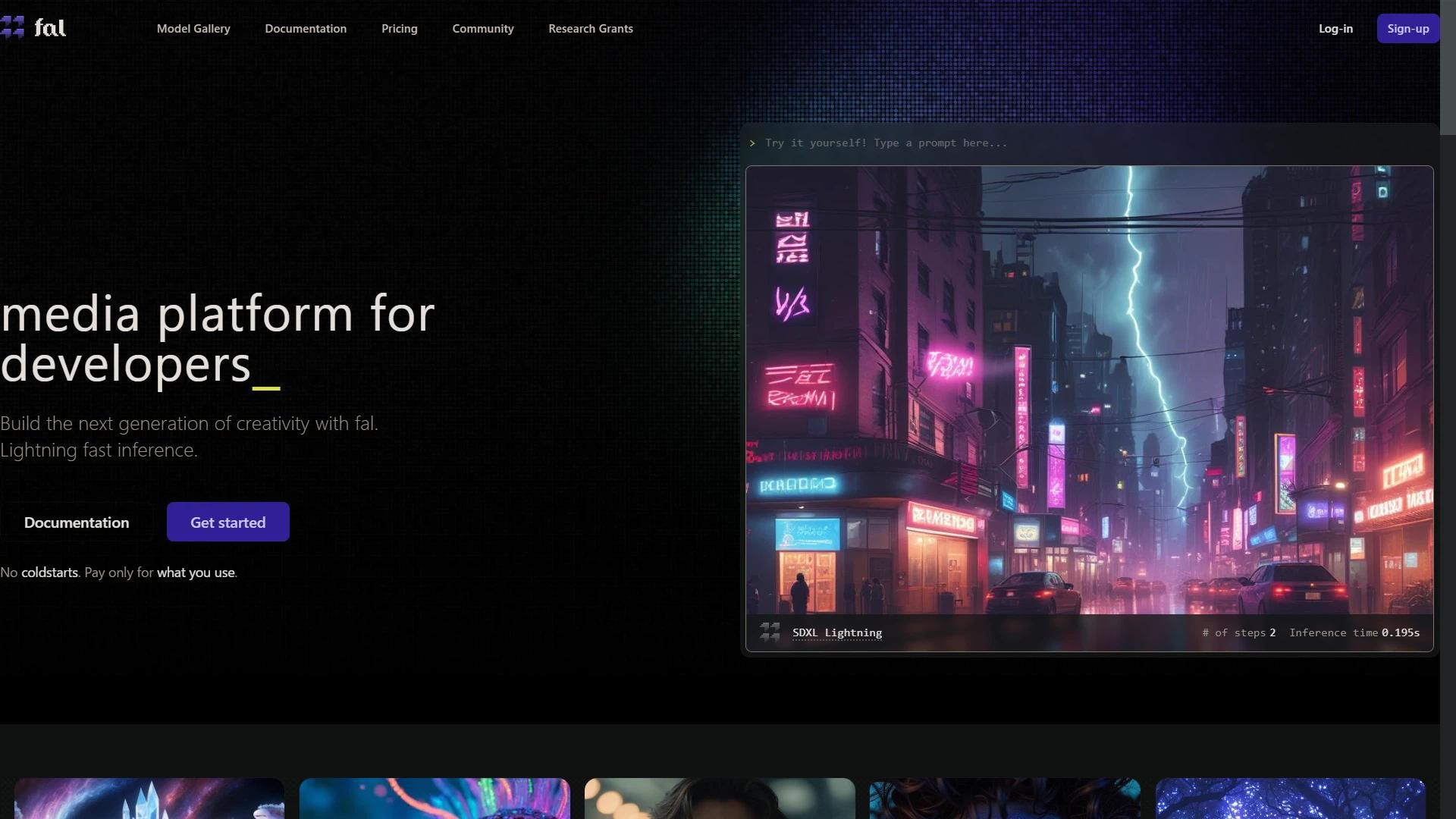Click the fal logo icon
This screenshot has height=819, width=1456.
pyautogui.click(x=12, y=28)
